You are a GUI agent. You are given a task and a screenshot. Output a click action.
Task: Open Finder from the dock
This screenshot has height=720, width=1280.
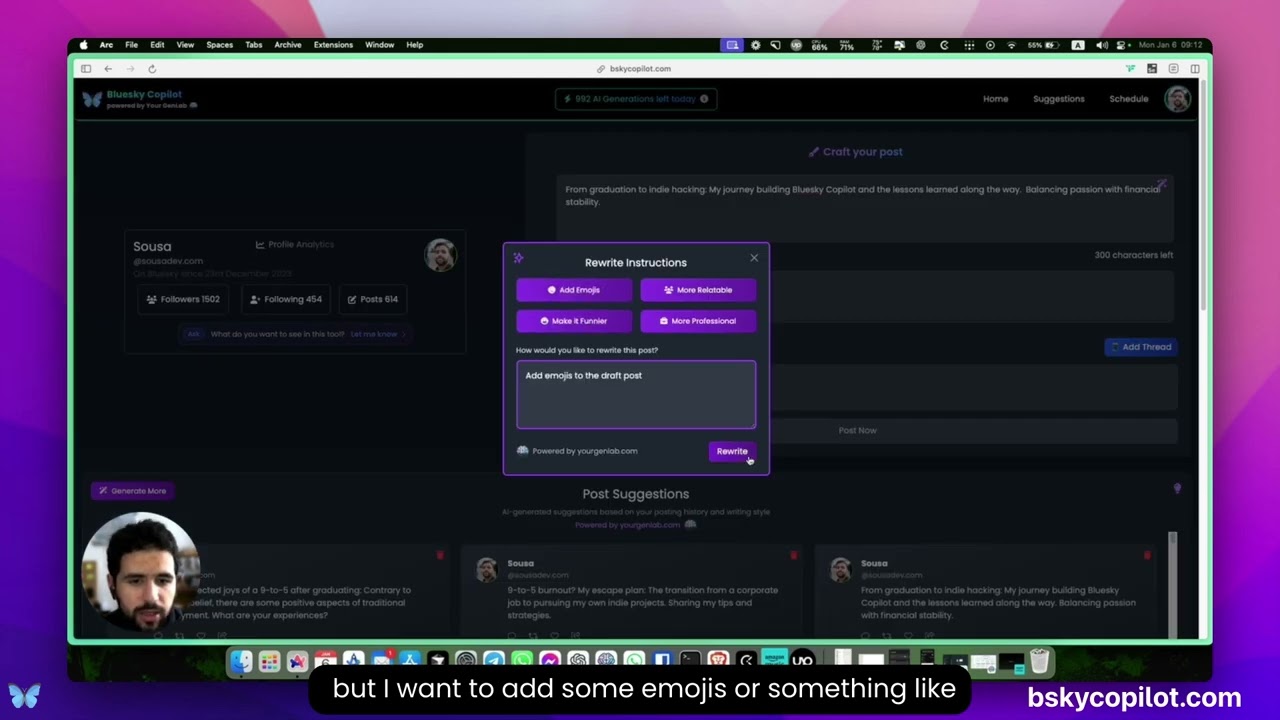click(241, 661)
